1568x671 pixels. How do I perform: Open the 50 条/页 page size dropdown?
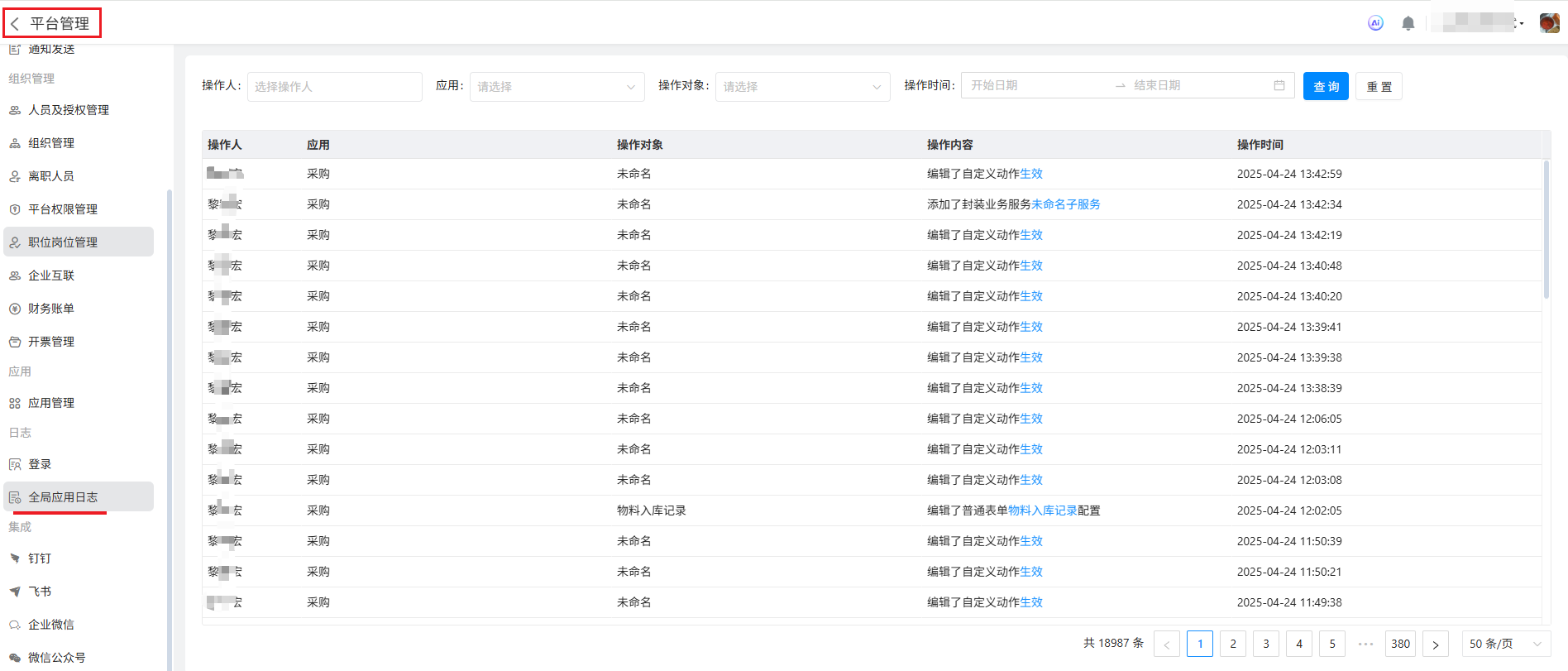[x=1505, y=644]
